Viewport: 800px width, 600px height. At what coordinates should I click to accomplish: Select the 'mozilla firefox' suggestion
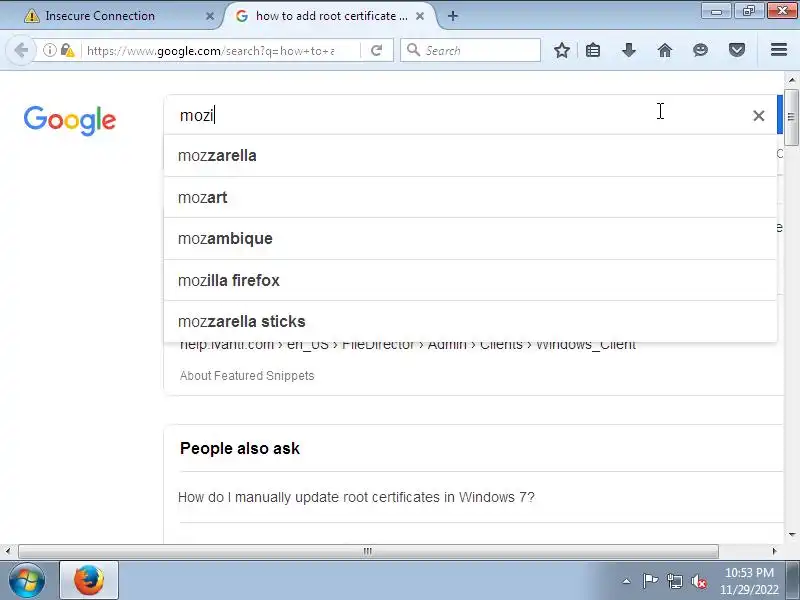(470, 281)
